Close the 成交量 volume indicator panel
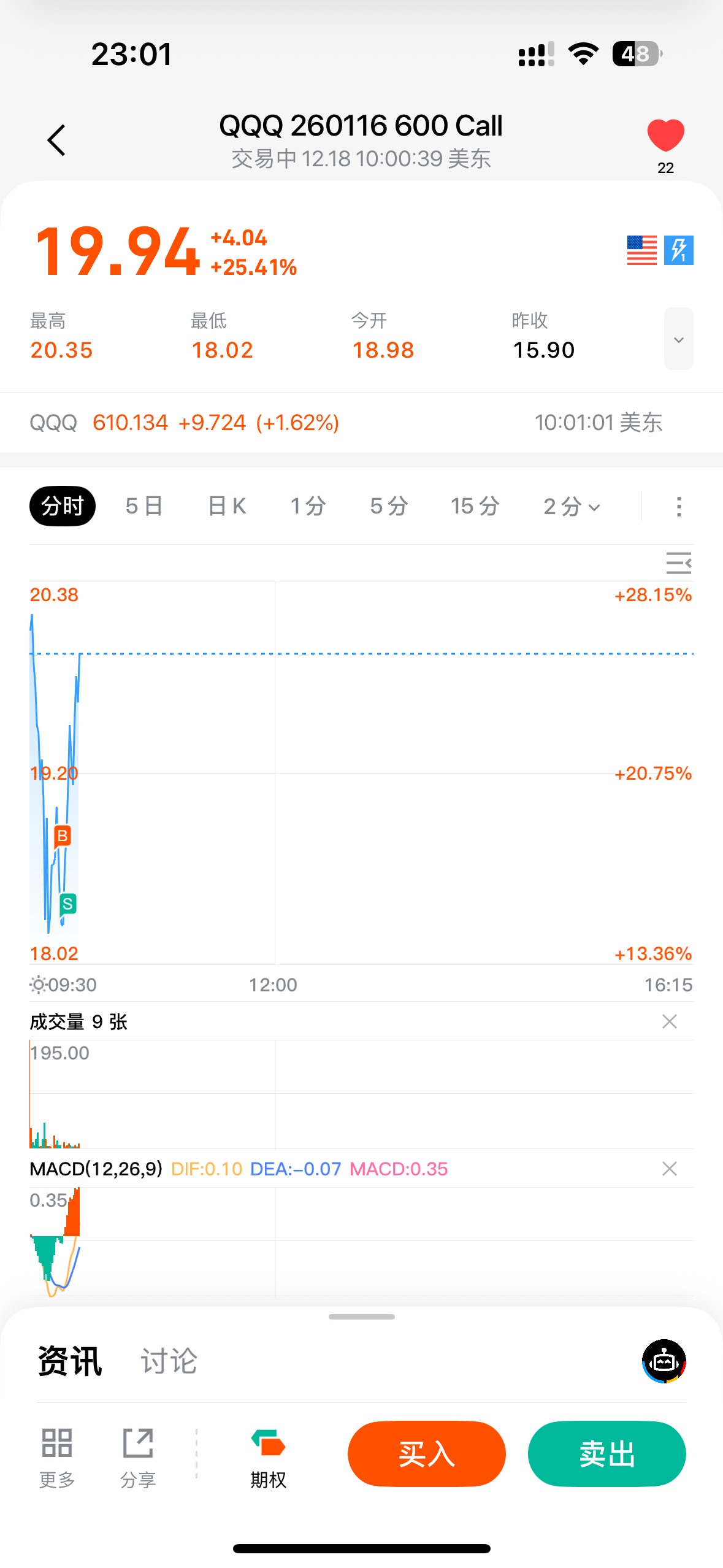The image size is (723, 1568). [x=669, y=1021]
